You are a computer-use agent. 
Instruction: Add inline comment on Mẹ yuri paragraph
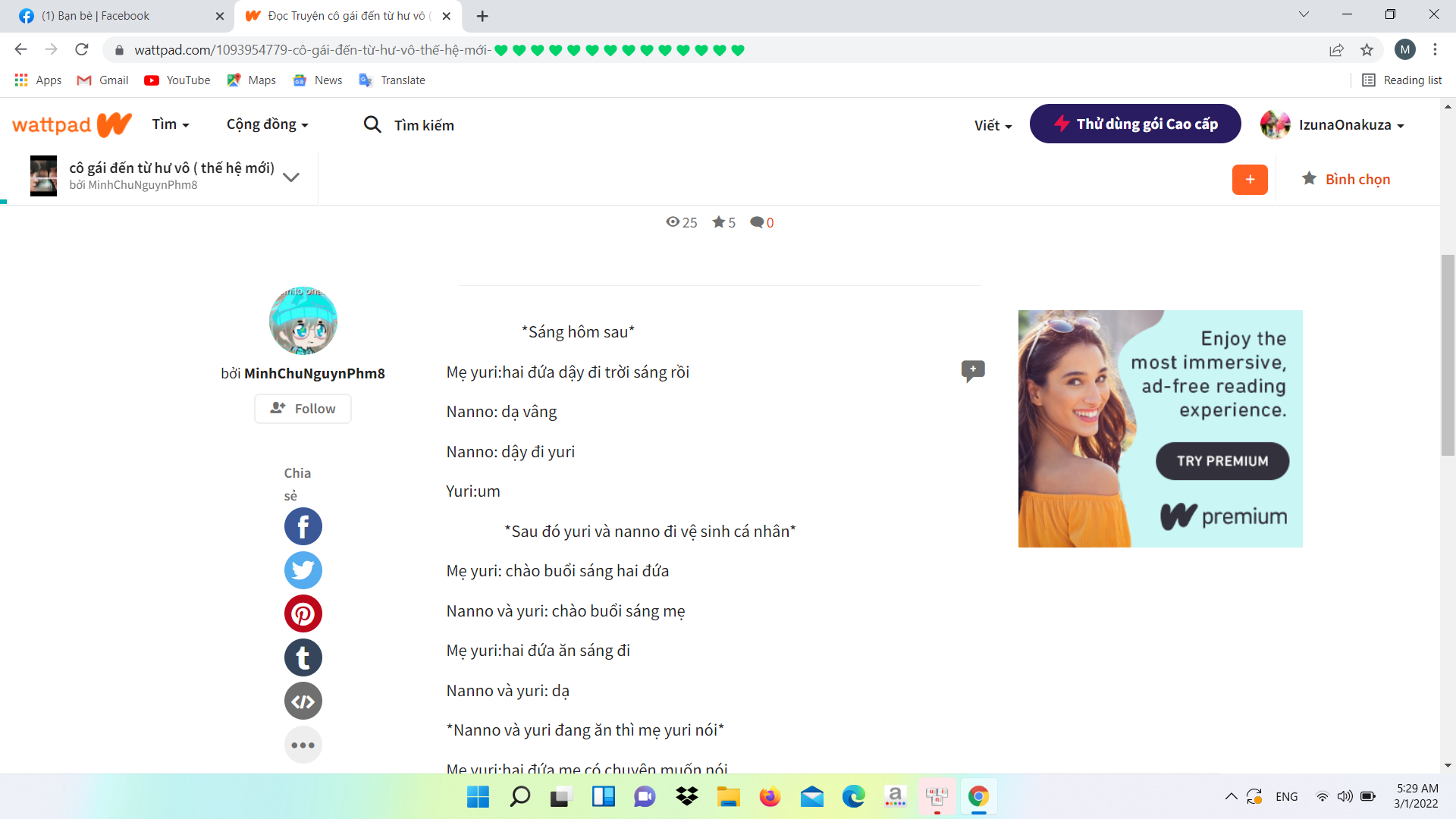[x=973, y=371]
